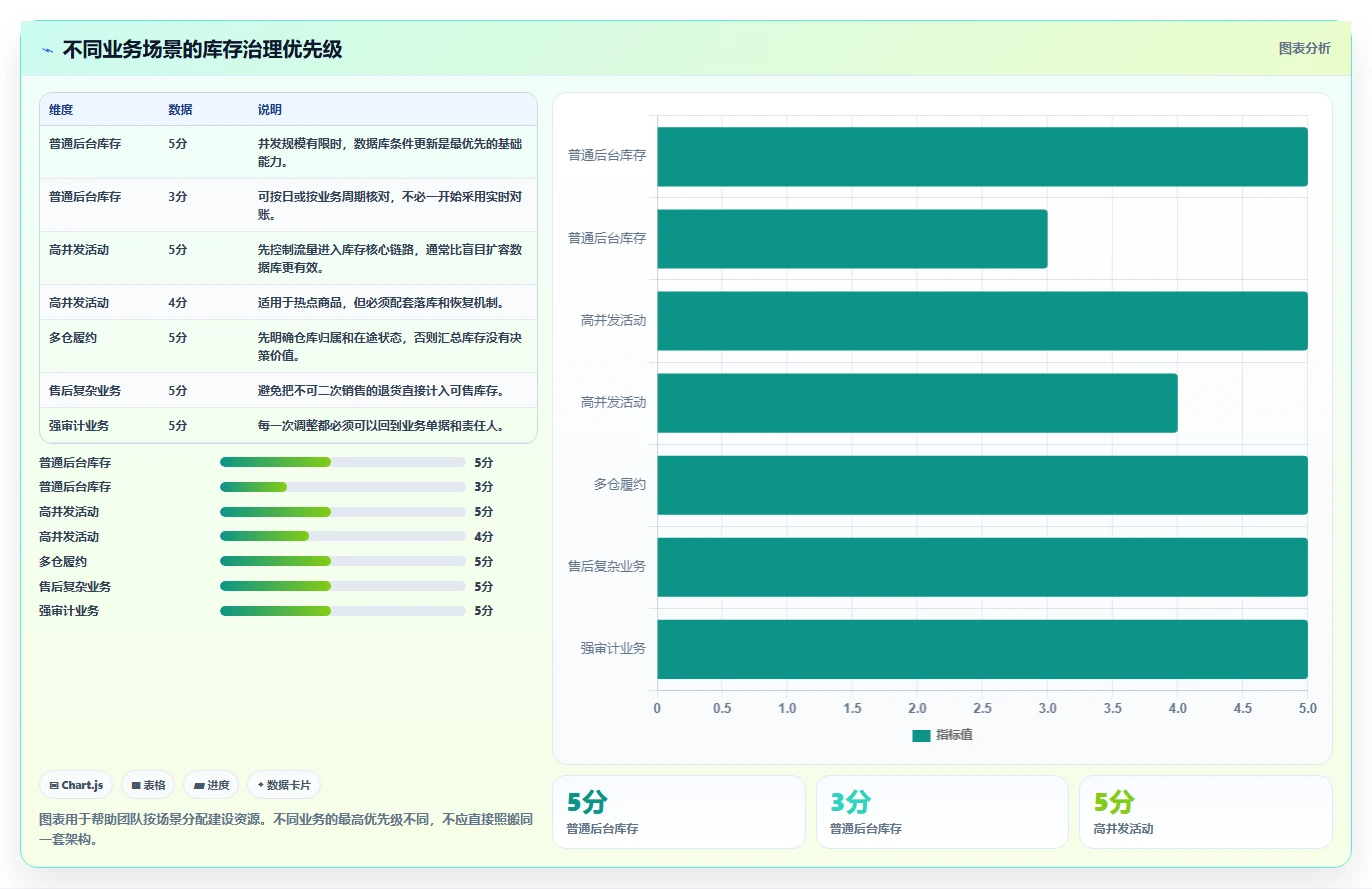This screenshot has width=1372, height=889.
Task: Click the table description starting 先控制流量进入库存核心链路
Action: [391, 259]
